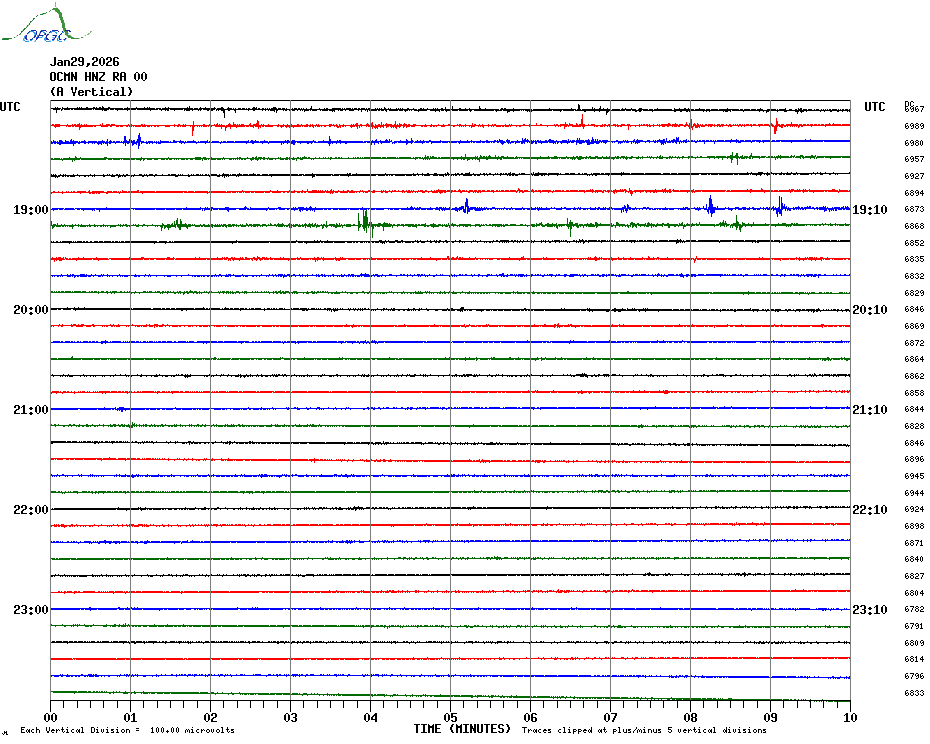The height and width of the screenshot is (744, 930).
Task: Select the 19:00 time label
Action: click(x=30, y=210)
